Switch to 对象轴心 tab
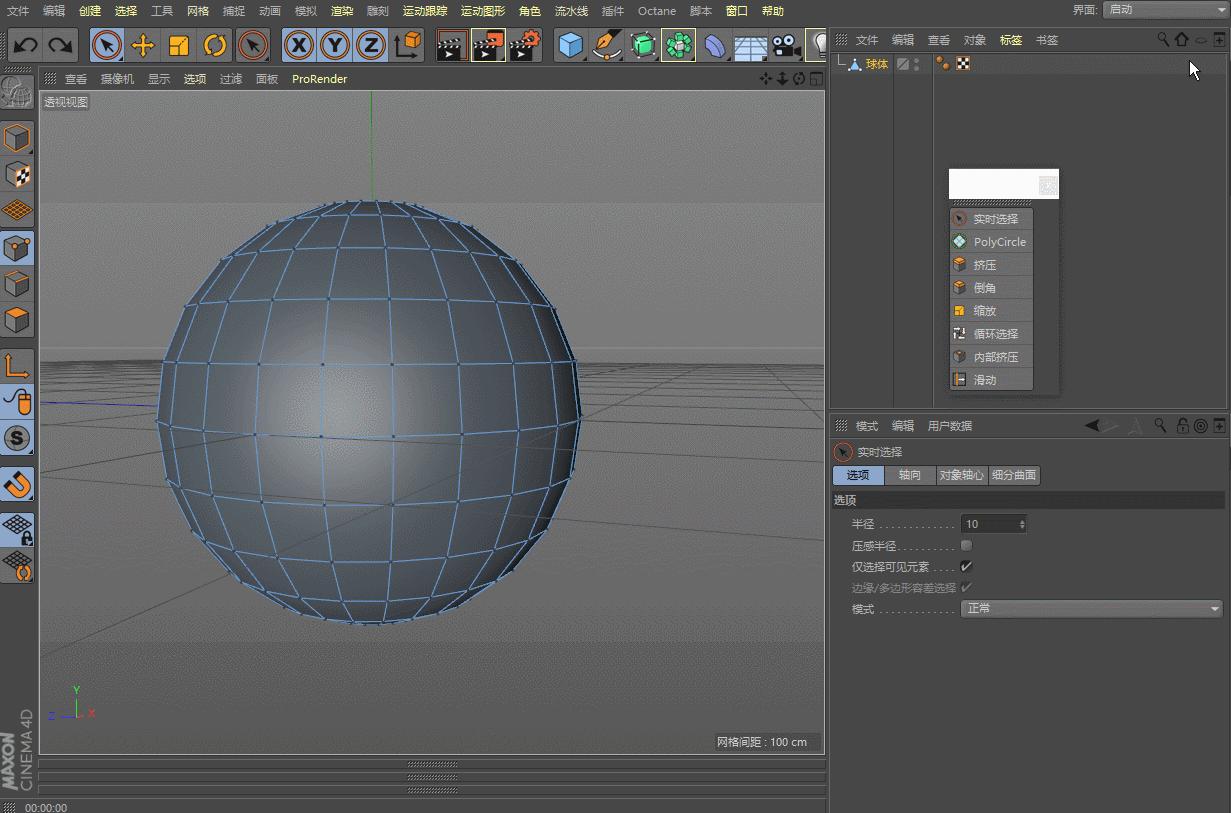This screenshot has width=1231, height=813. tap(962, 476)
